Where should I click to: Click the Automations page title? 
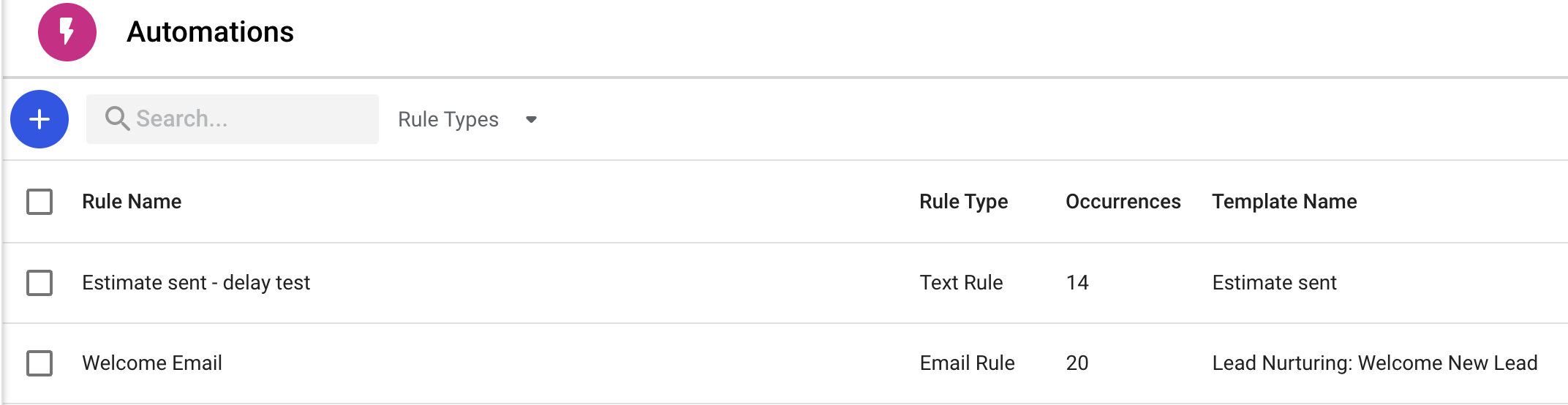[x=210, y=32]
